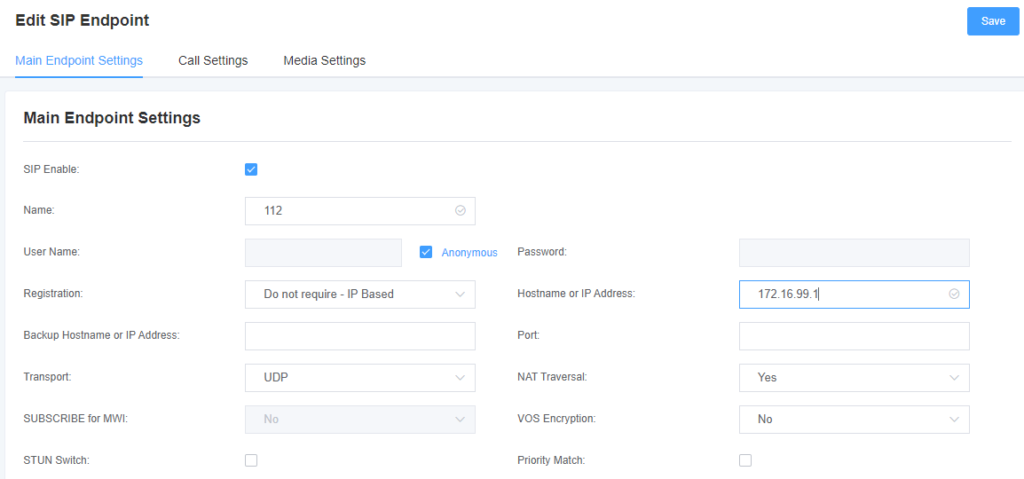The height and width of the screenshot is (479, 1024).
Task: Toggle the Anonymous checkbox
Action: point(426,252)
